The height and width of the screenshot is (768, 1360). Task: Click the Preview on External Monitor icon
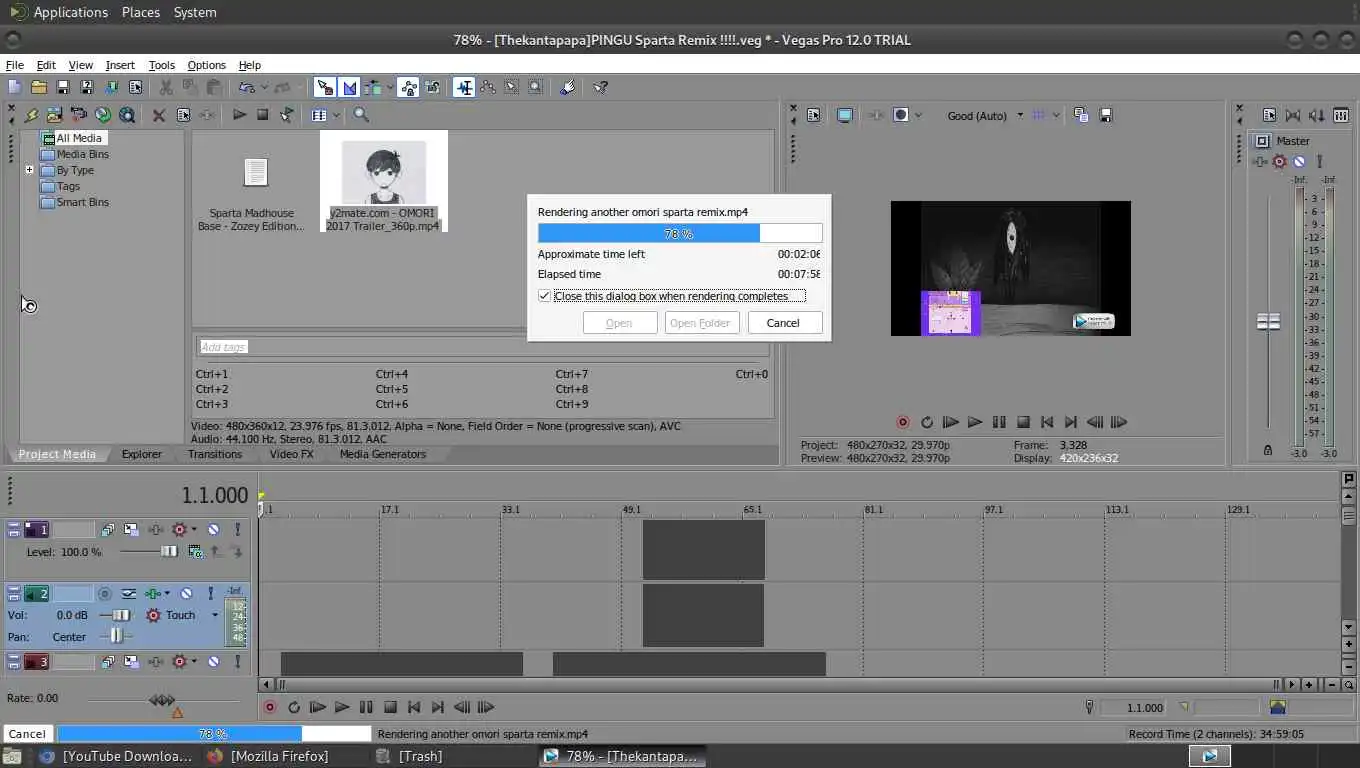click(x=845, y=115)
